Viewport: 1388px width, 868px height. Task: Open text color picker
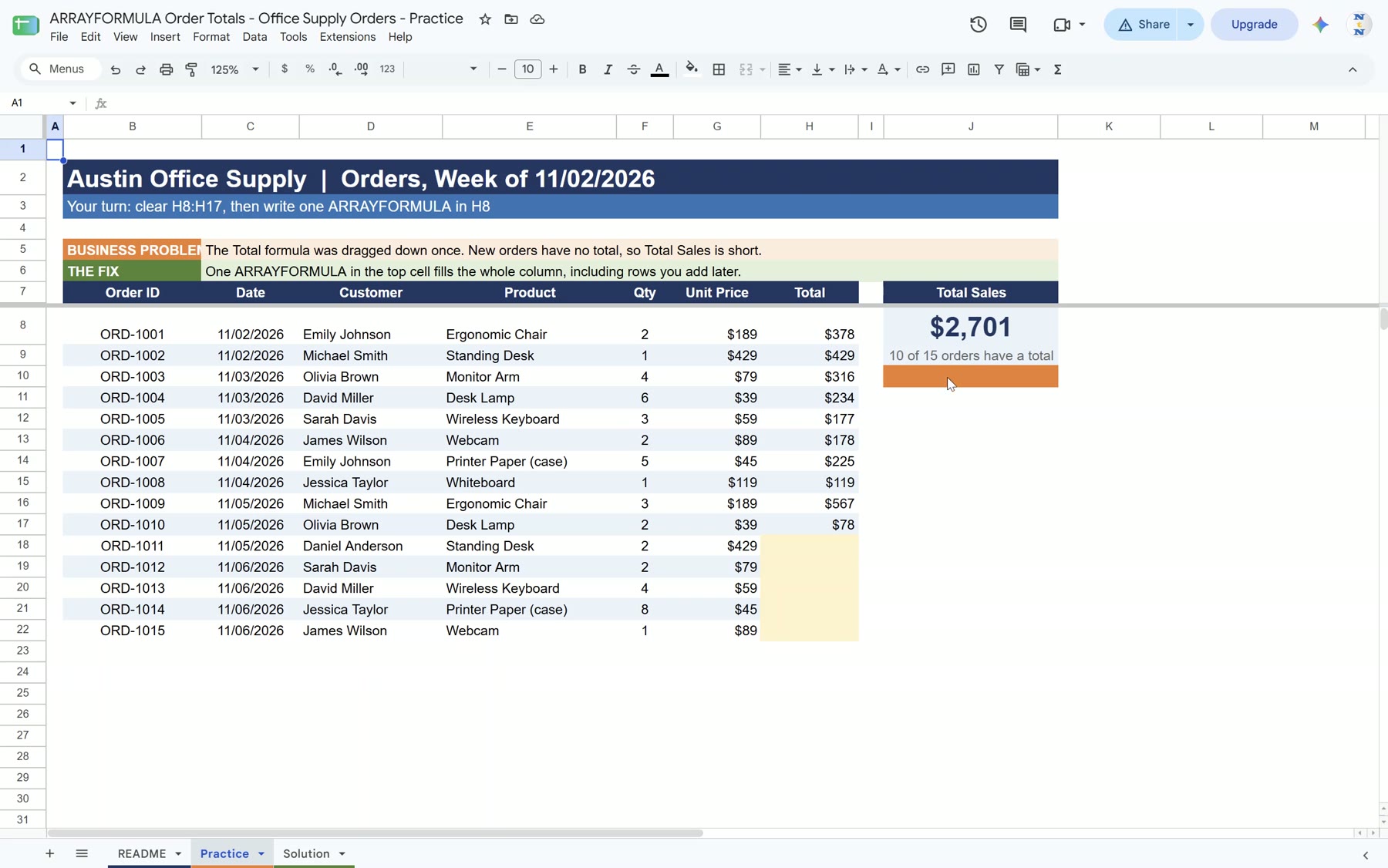pyautogui.click(x=659, y=69)
